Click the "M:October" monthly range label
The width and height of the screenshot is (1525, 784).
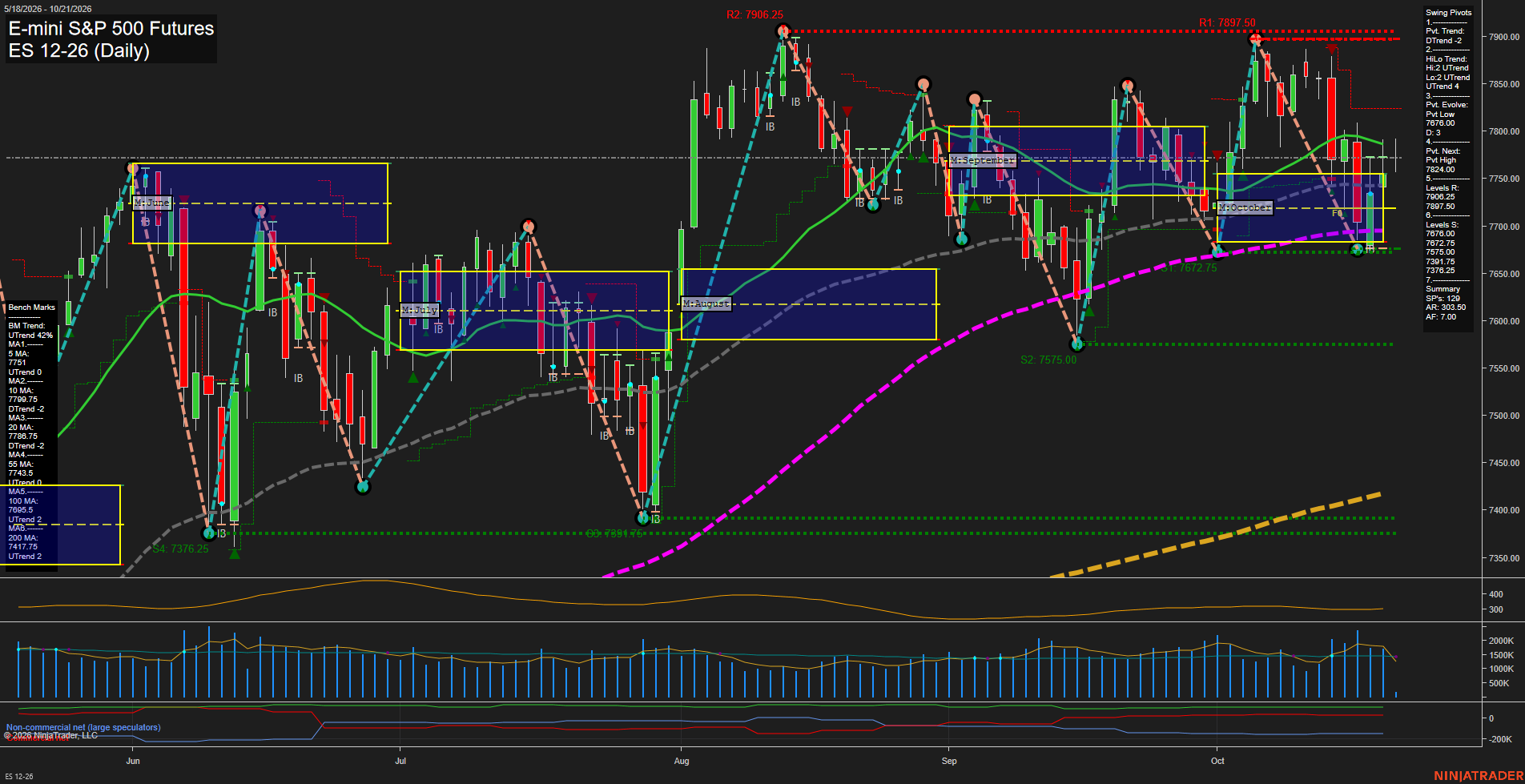click(1245, 207)
